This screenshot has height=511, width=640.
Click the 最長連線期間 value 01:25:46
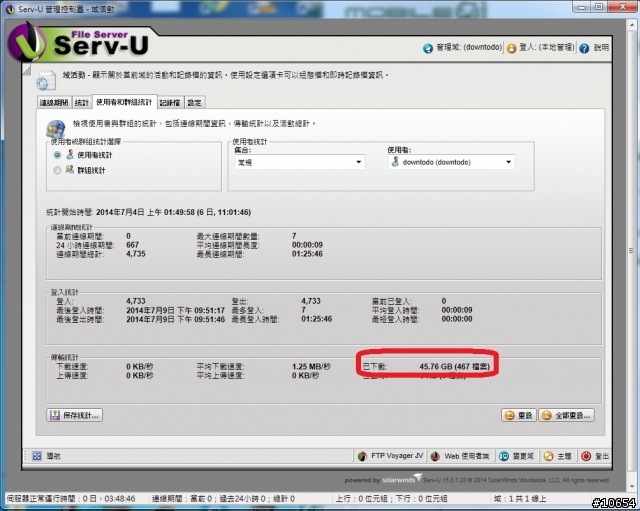click(x=307, y=254)
